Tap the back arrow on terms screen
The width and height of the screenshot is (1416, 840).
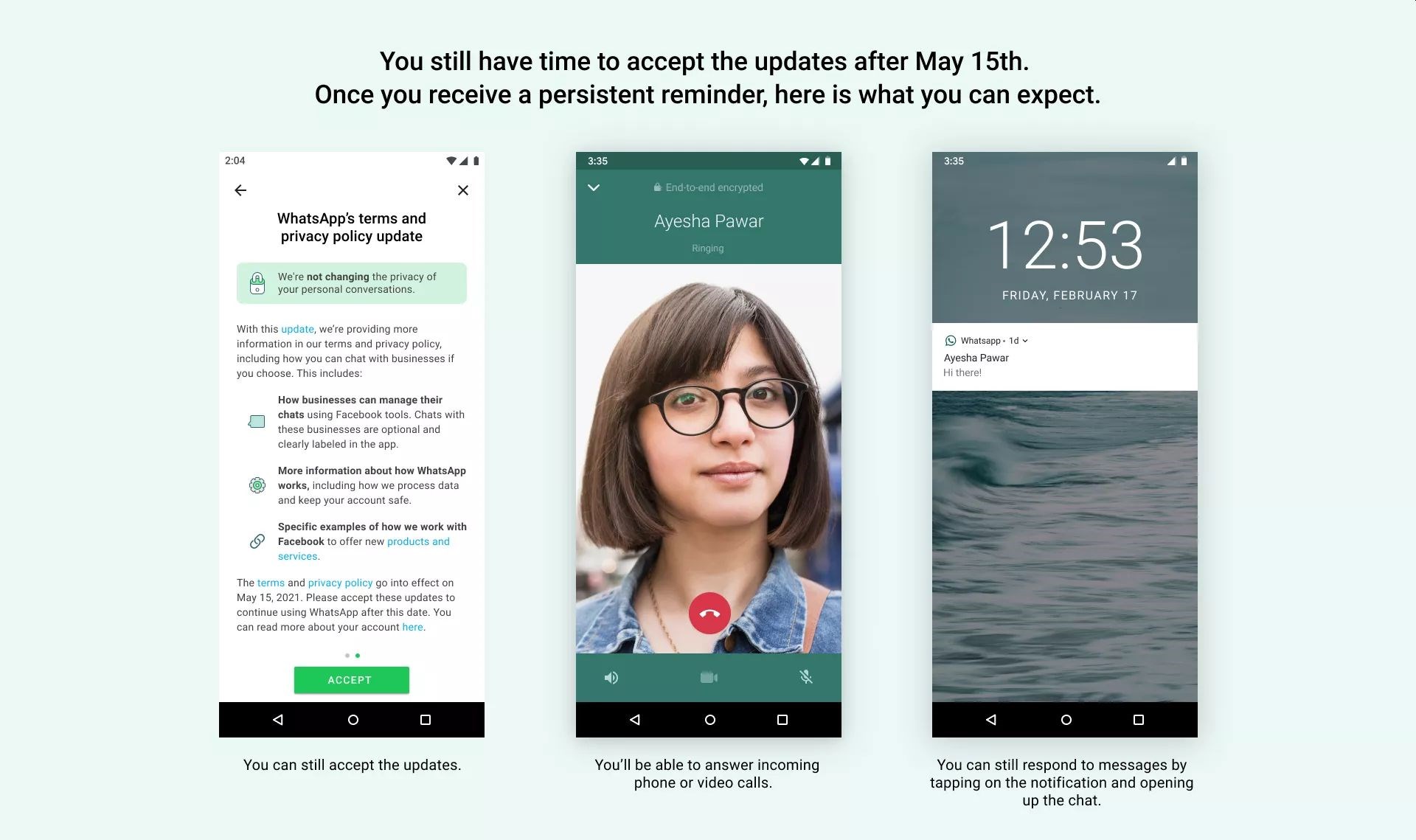[x=240, y=190]
